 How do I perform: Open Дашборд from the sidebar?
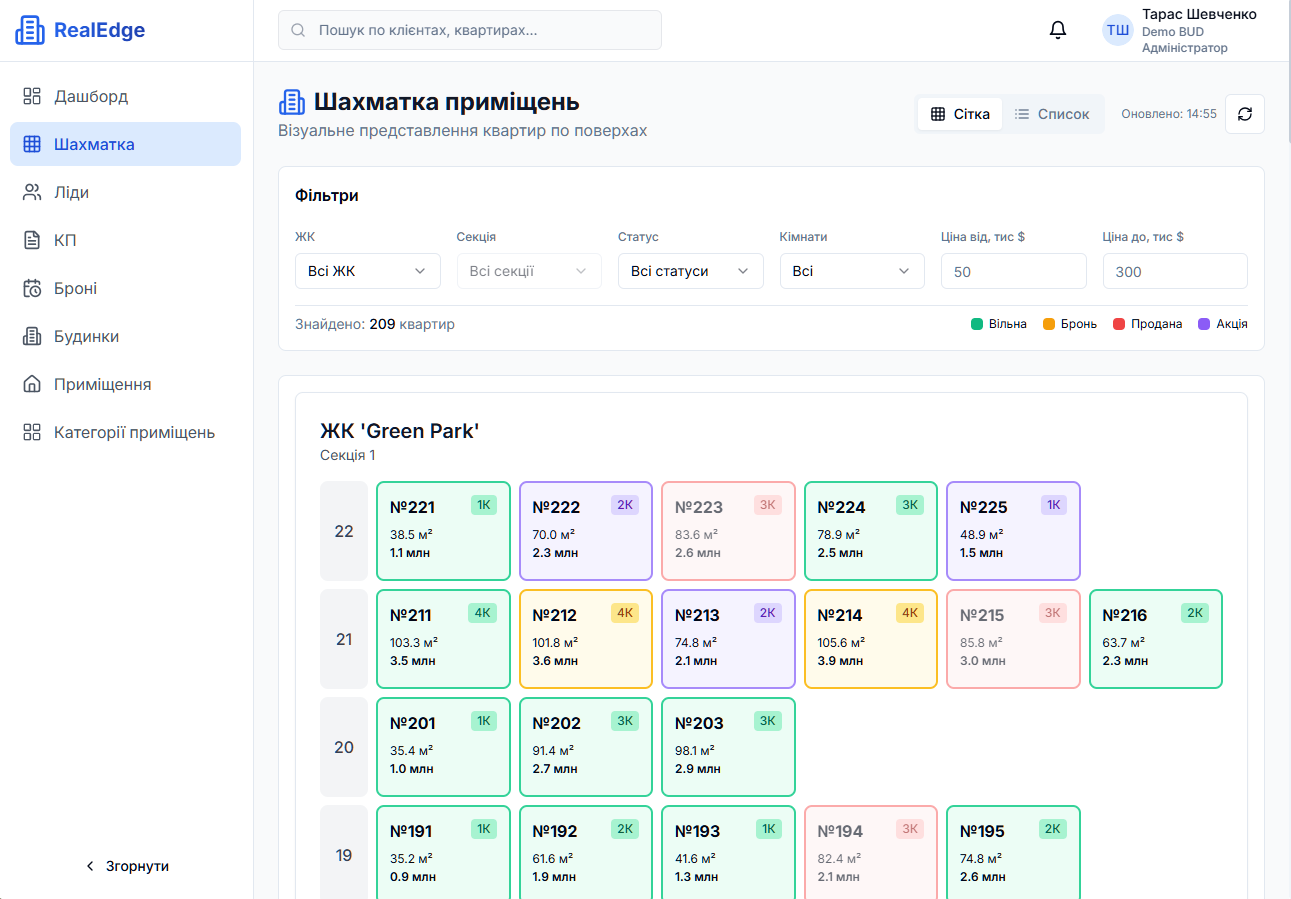click(x=90, y=96)
